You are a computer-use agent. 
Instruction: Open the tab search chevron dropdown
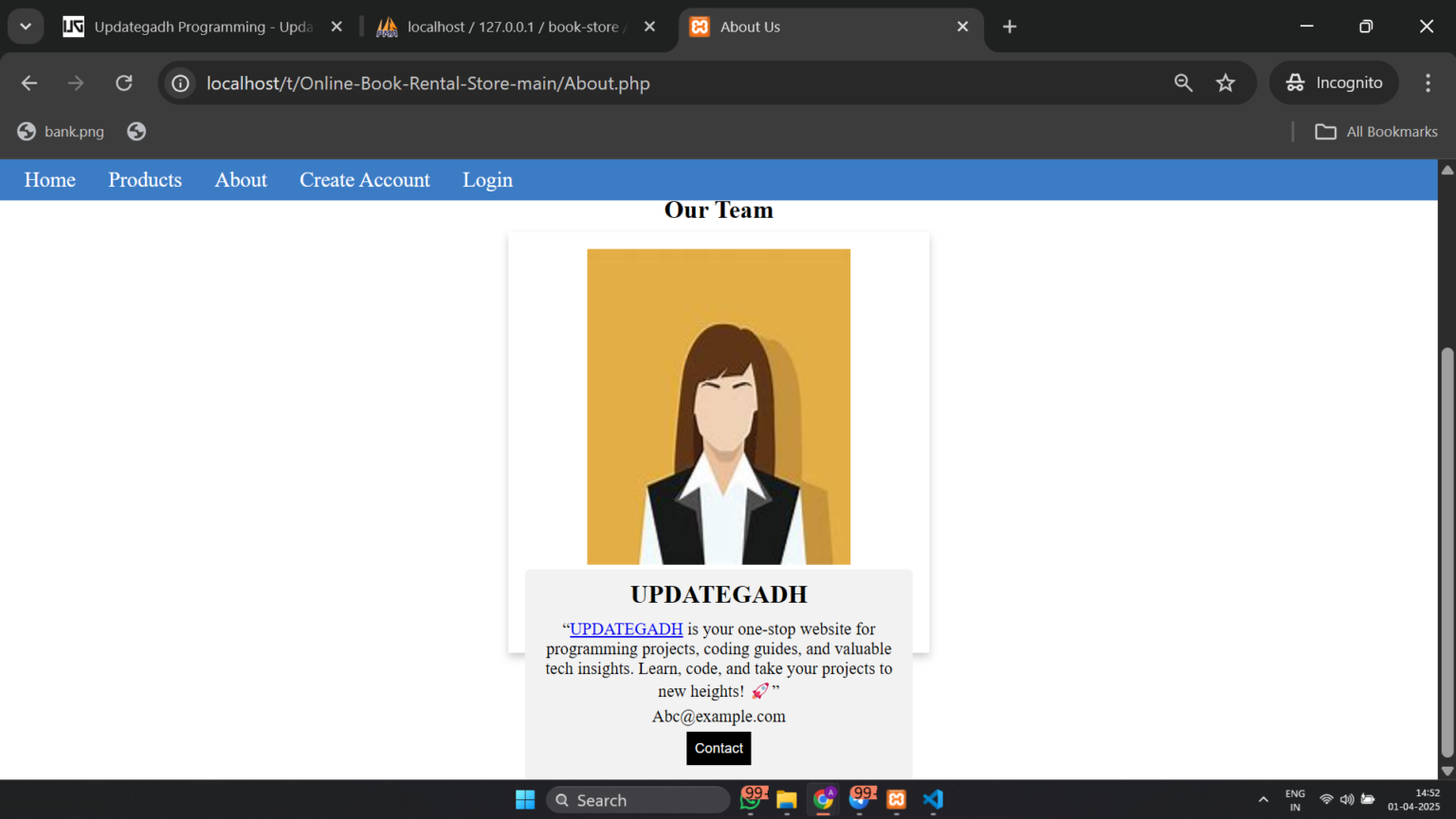pyautogui.click(x=25, y=26)
